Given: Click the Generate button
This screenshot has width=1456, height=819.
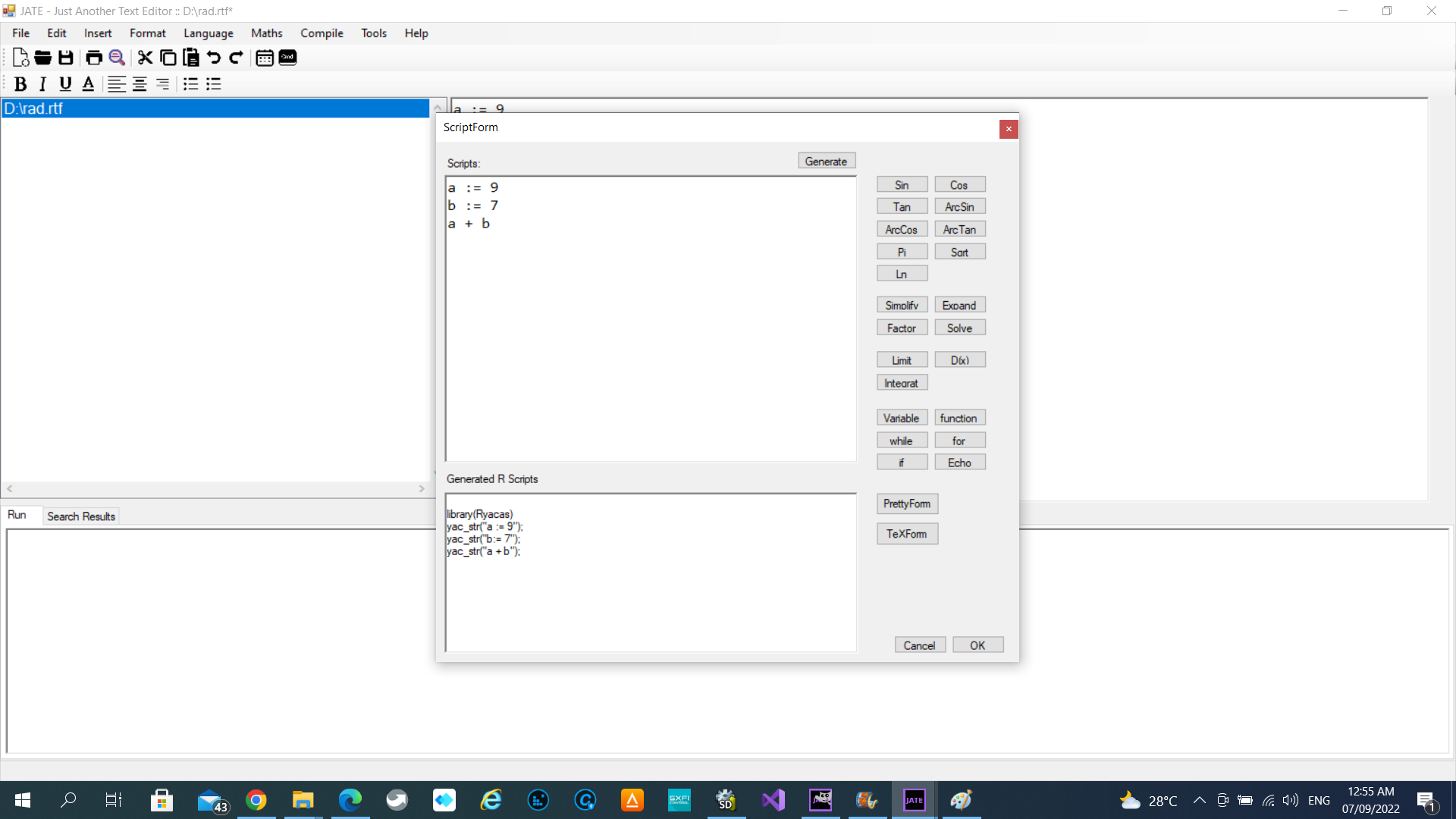Looking at the screenshot, I should click(x=827, y=162).
